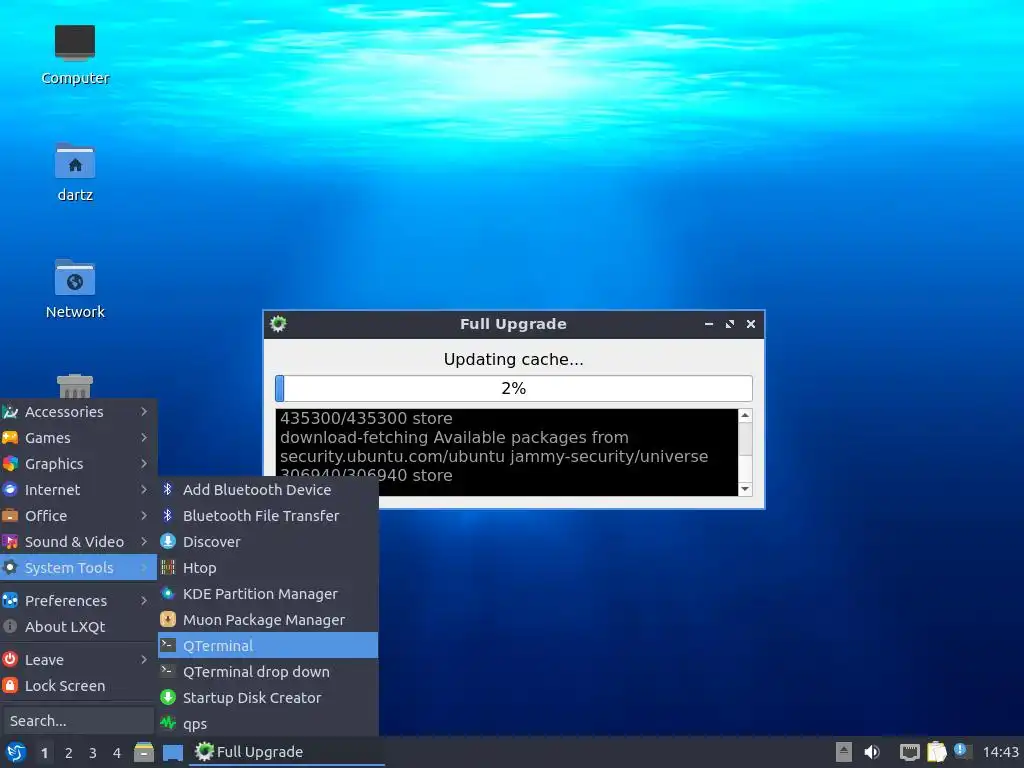Expand the Leave submenu arrow
1024x768 pixels.
click(144, 660)
